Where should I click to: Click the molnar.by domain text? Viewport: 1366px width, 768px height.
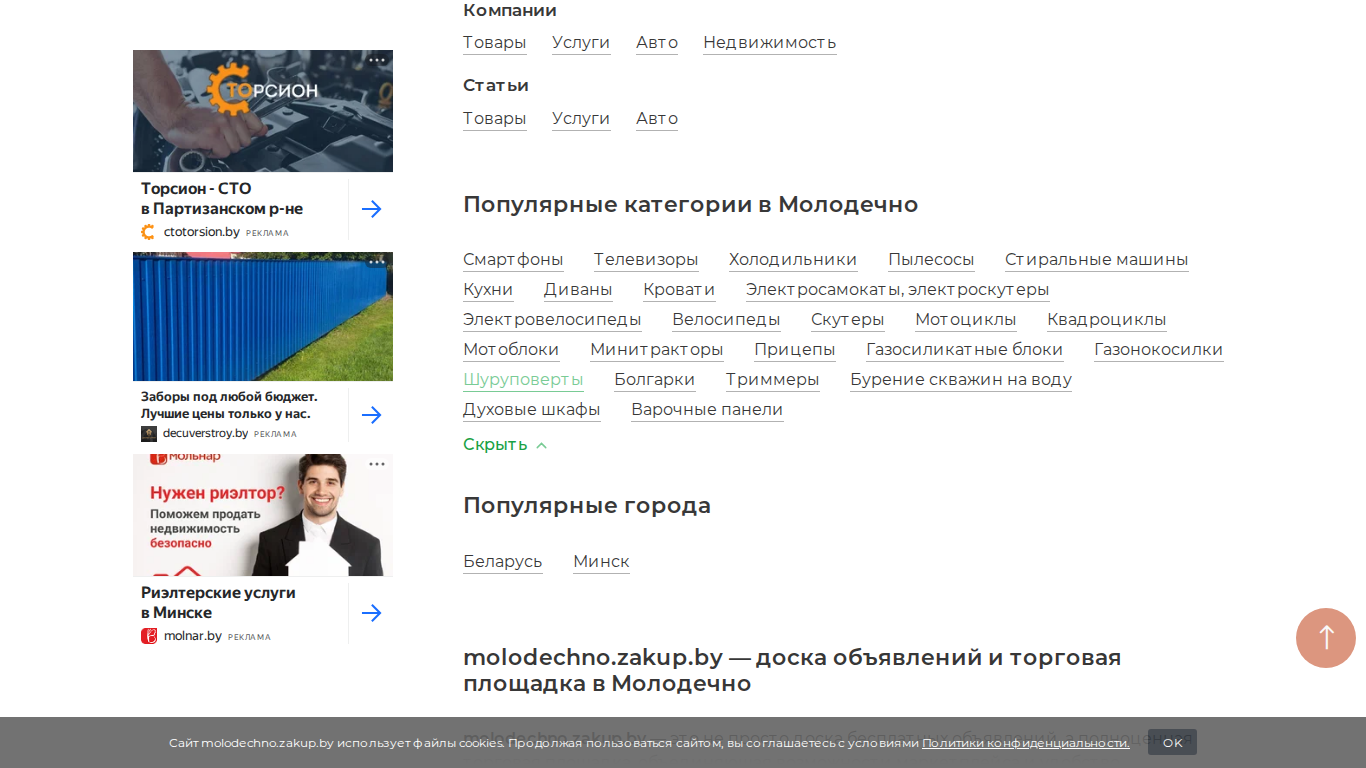pyautogui.click(x=193, y=636)
